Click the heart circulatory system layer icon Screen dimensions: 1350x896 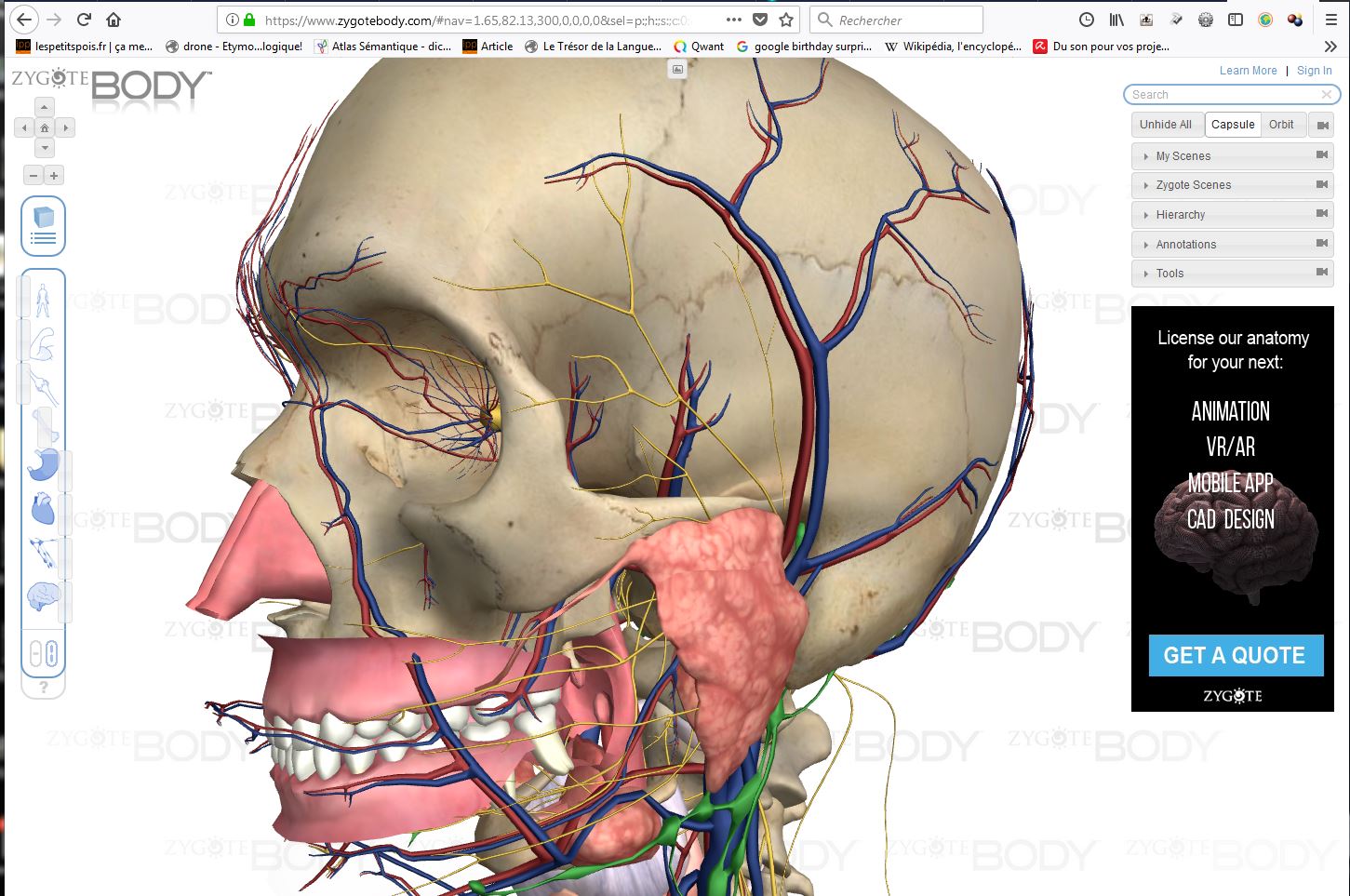click(x=43, y=509)
